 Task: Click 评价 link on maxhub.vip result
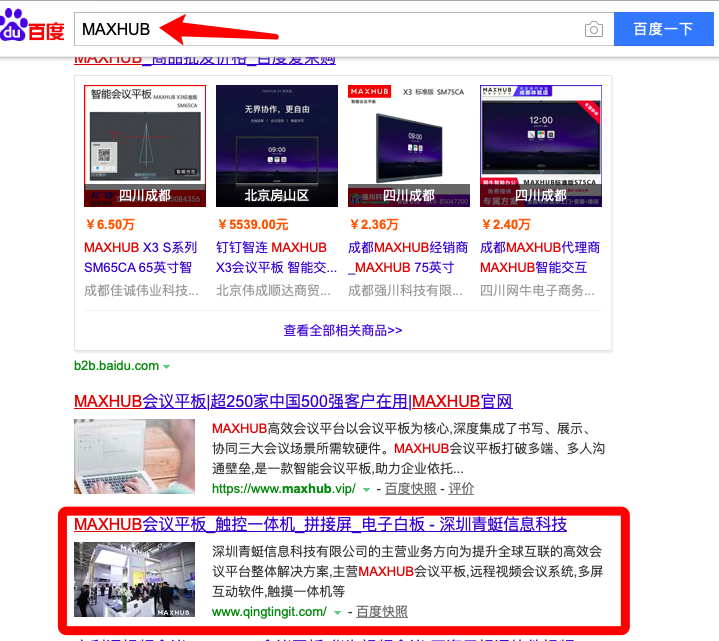(x=461, y=488)
